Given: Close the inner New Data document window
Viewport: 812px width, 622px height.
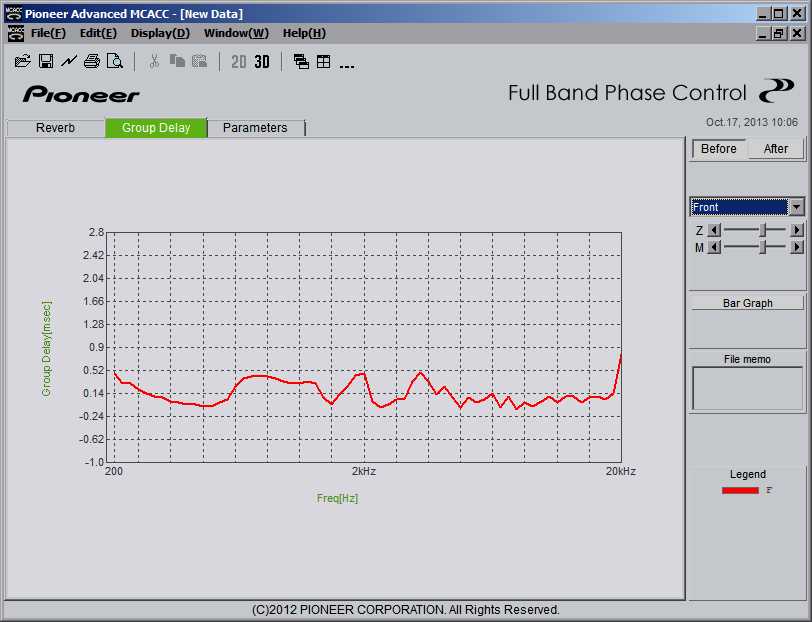Looking at the screenshot, I should (797, 34).
